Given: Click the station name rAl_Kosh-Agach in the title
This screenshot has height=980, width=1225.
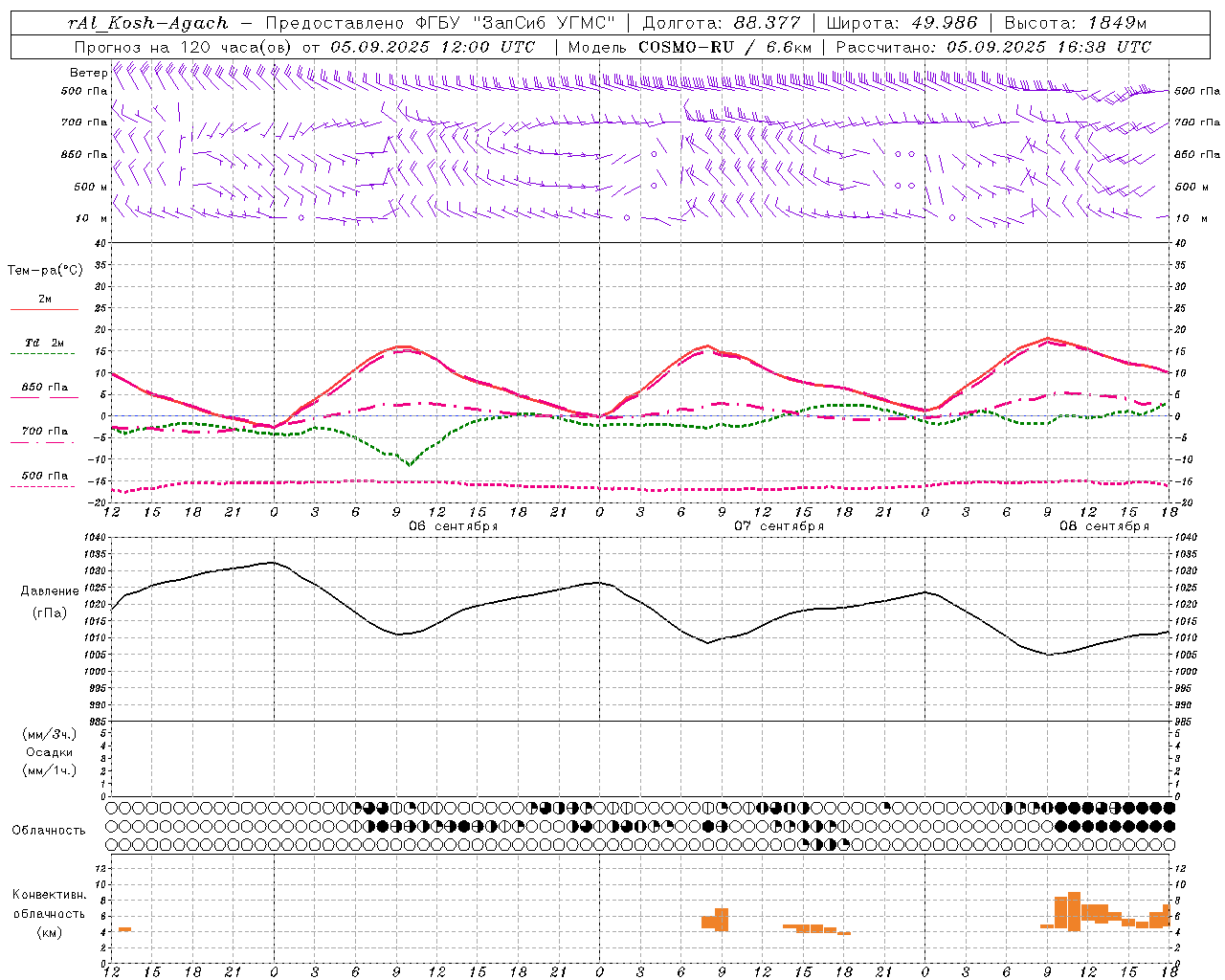Looking at the screenshot, I should (148, 23).
